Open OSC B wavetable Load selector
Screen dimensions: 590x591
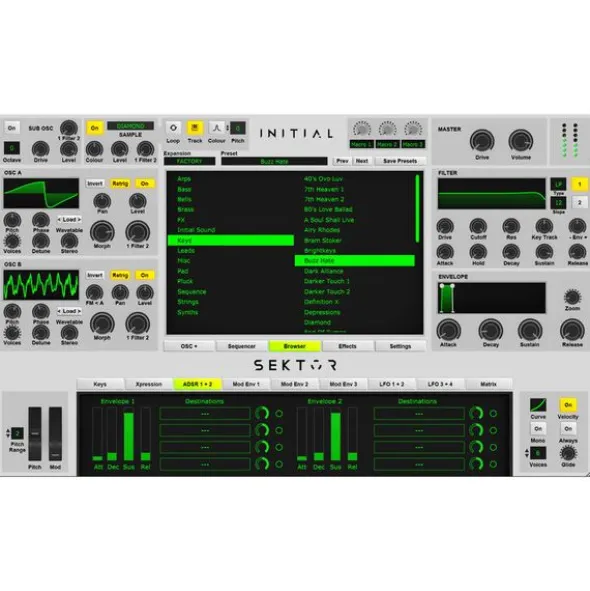click(x=69, y=311)
